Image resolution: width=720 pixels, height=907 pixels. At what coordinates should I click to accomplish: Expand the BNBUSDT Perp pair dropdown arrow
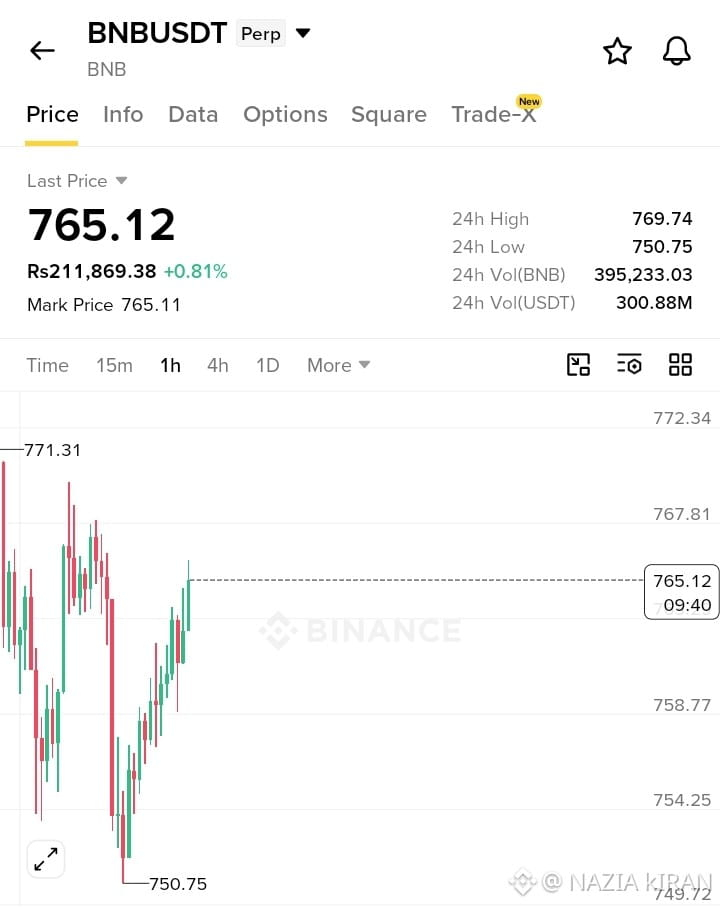click(303, 33)
